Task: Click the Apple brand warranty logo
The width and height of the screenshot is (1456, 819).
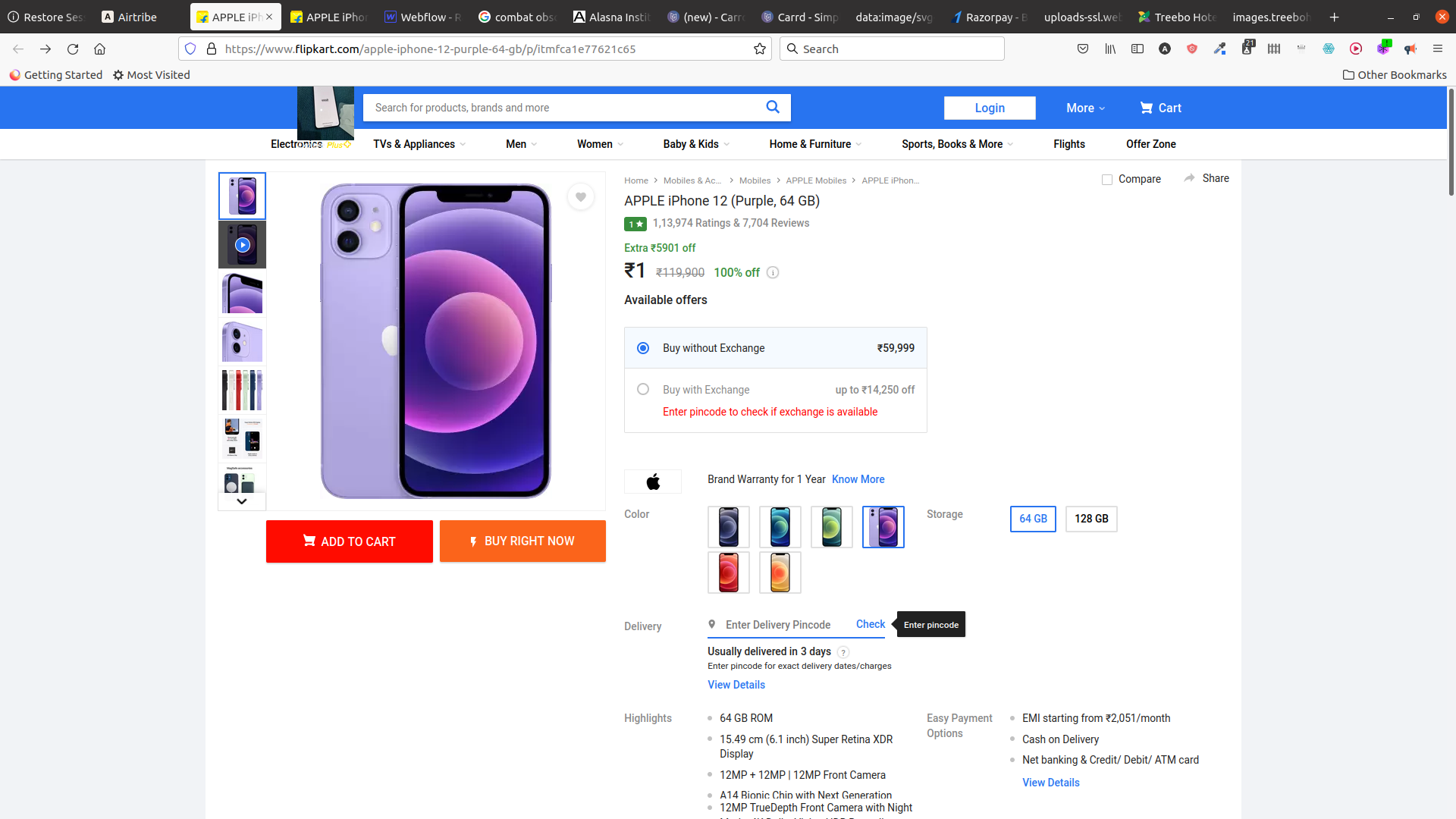Action: pos(652,481)
